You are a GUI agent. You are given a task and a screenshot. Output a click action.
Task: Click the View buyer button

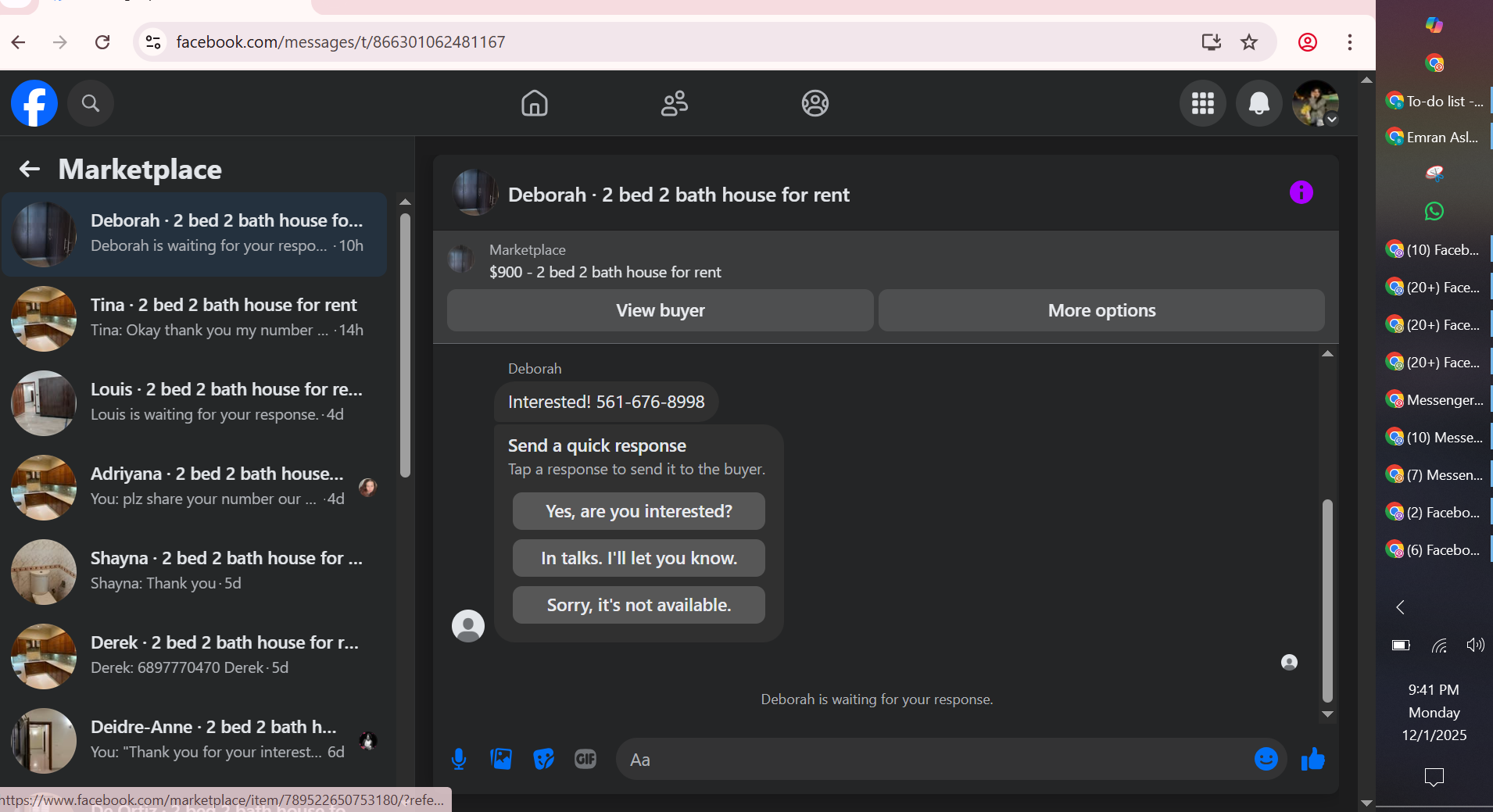tap(661, 310)
